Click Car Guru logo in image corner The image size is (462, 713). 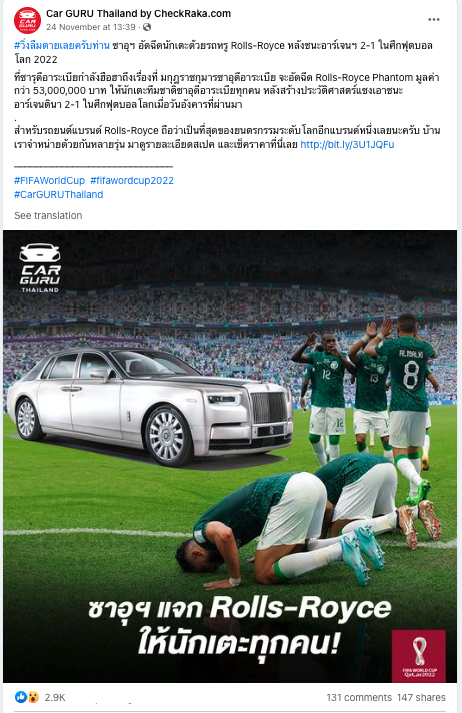tap(40, 268)
